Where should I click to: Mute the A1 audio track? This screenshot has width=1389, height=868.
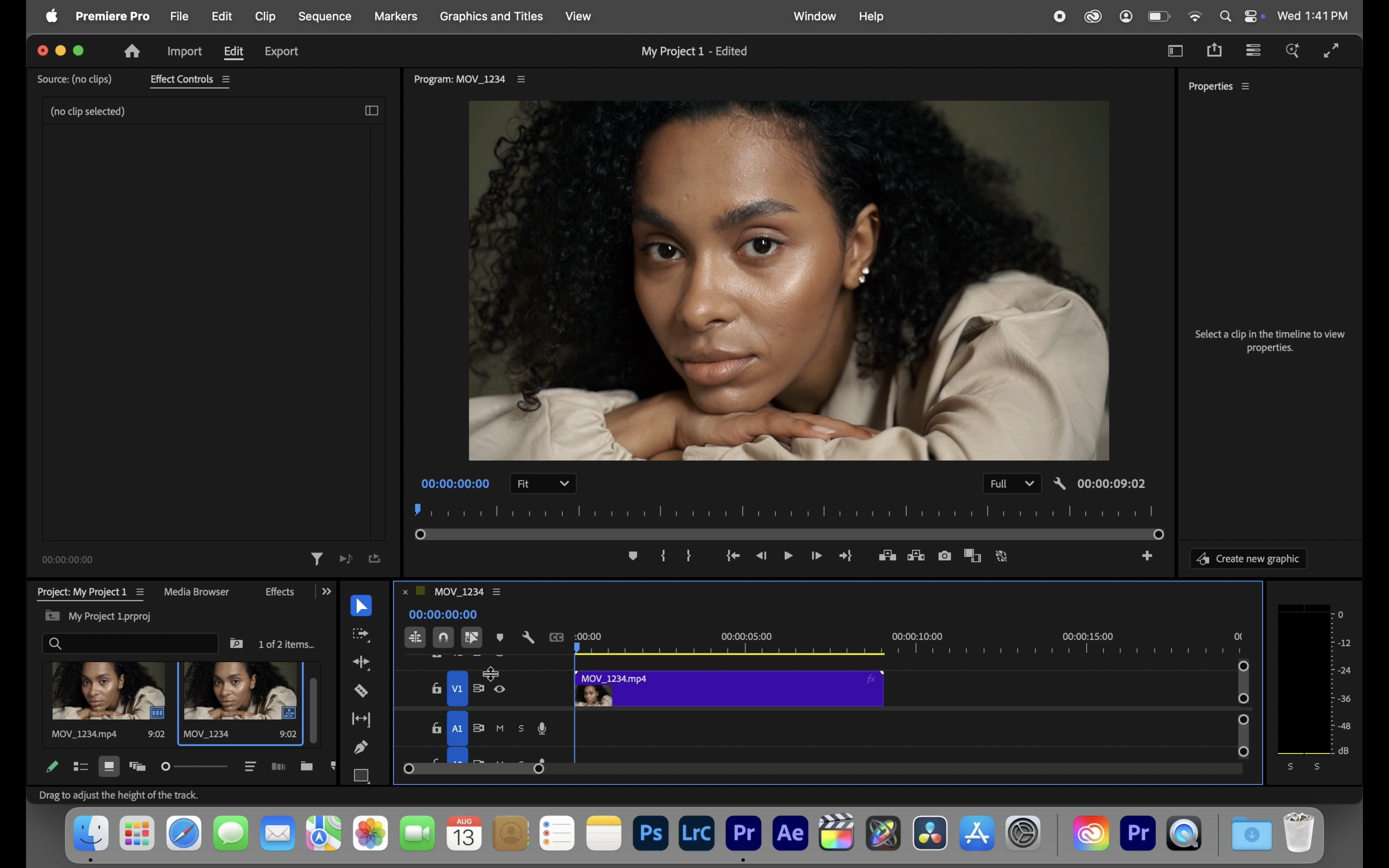[x=500, y=729]
